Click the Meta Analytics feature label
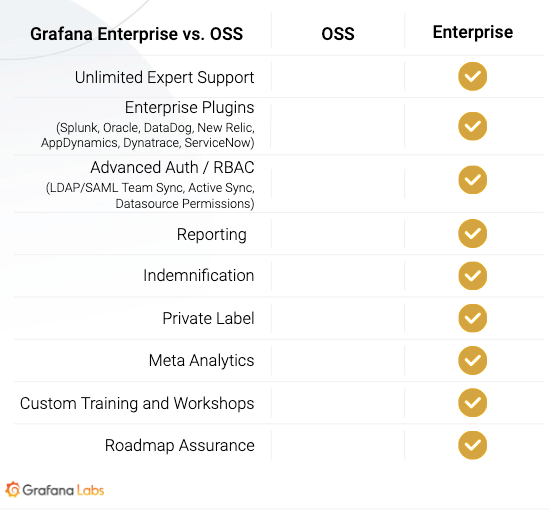 click(x=201, y=361)
